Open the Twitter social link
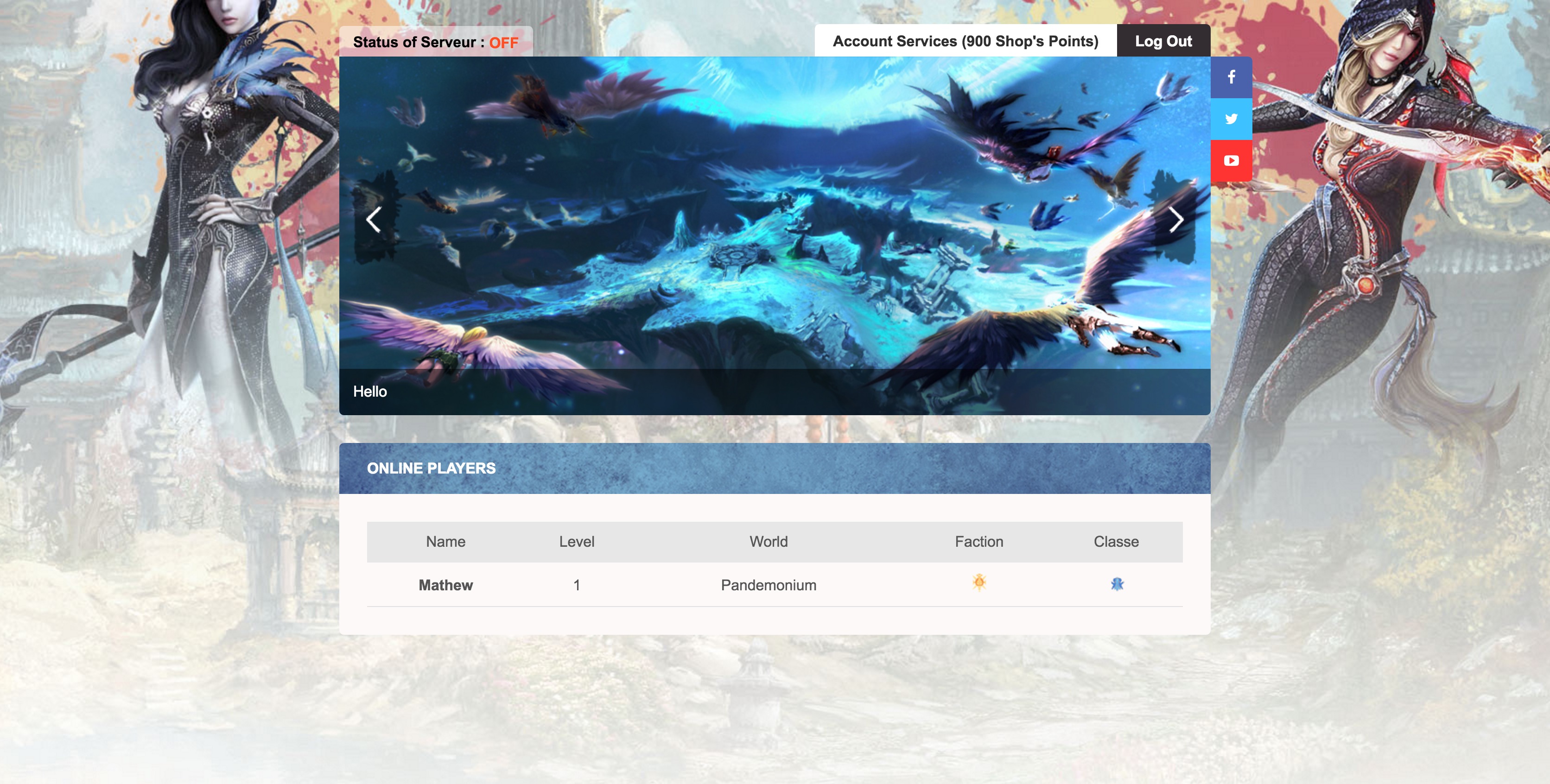Image resolution: width=1550 pixels, height=784 pixels. 1231,119
